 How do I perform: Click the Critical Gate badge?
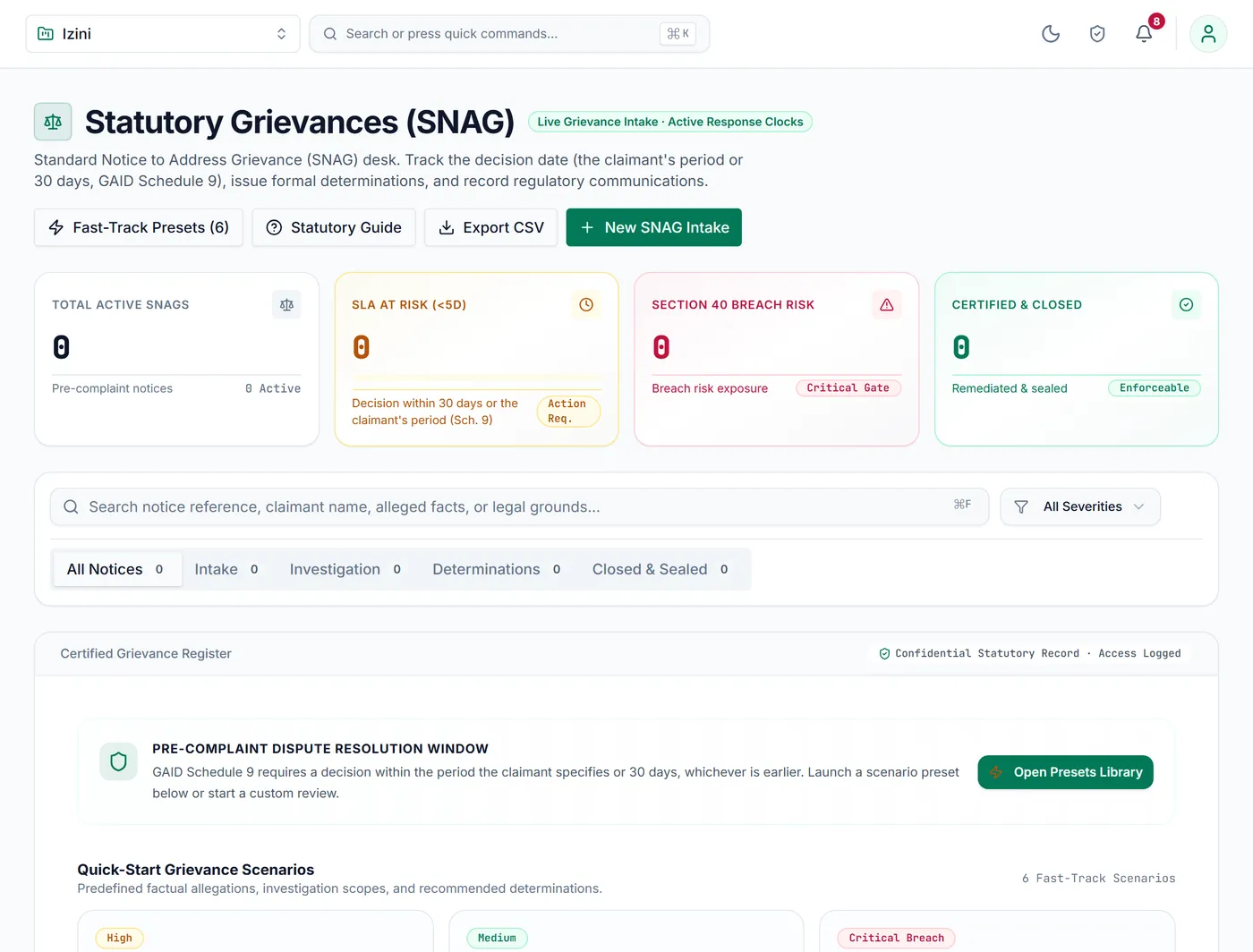[848, 388]
